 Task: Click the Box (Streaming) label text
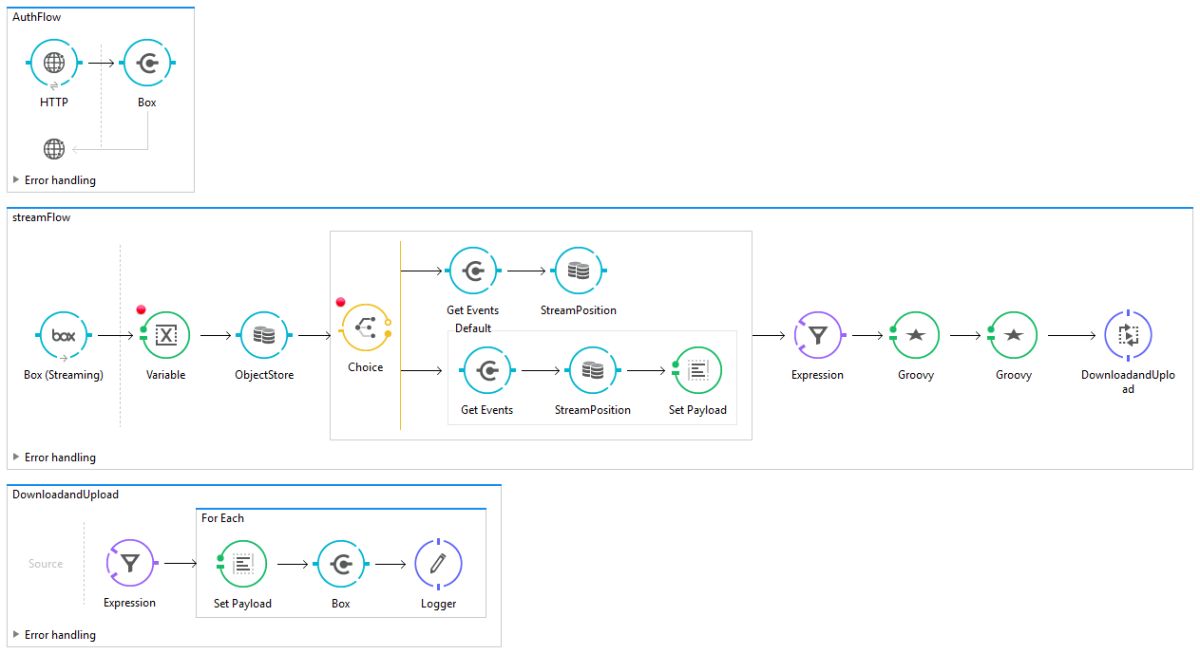click(x=64, y=375)
